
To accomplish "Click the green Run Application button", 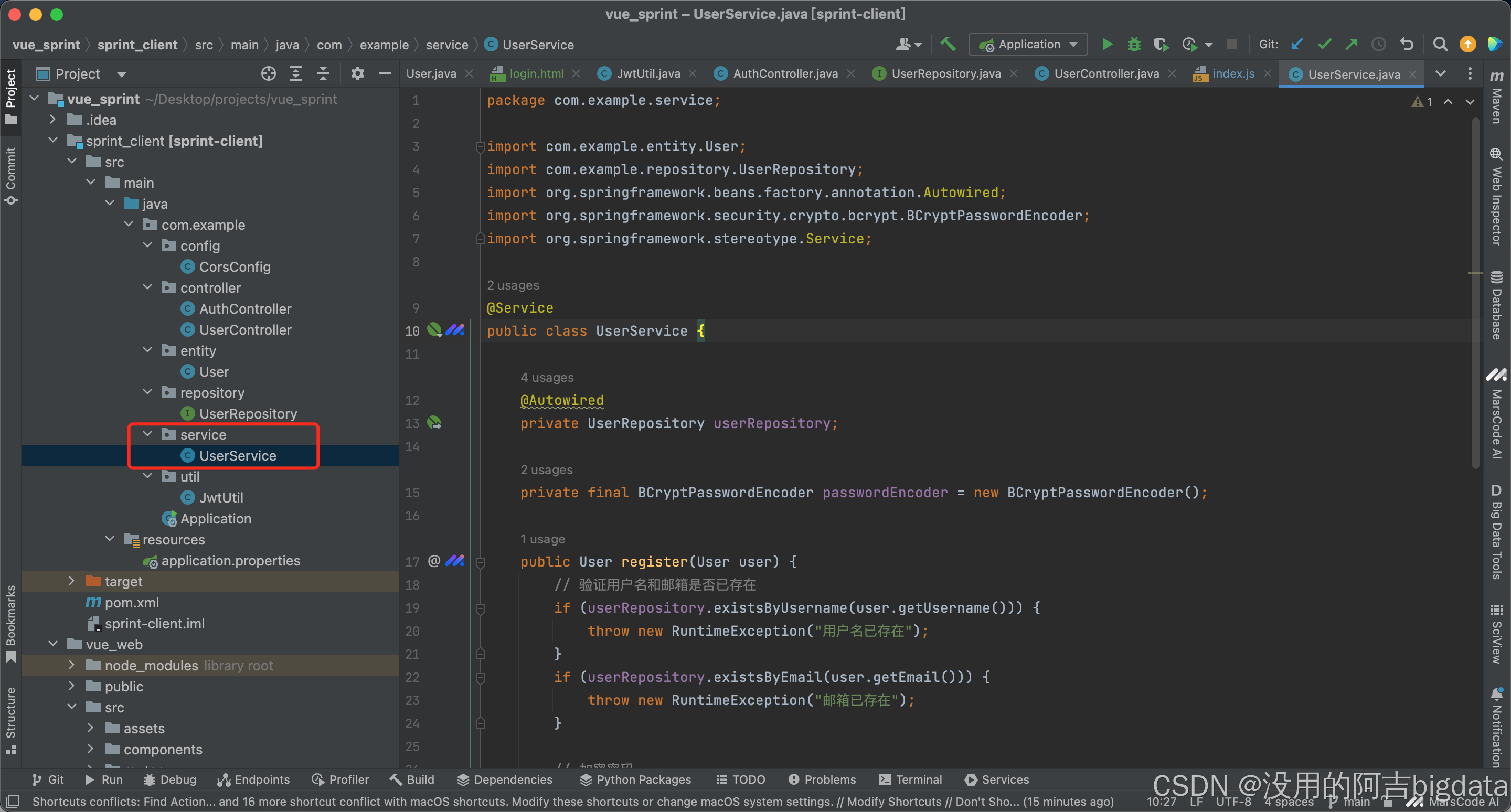I will coord(1107,45).
